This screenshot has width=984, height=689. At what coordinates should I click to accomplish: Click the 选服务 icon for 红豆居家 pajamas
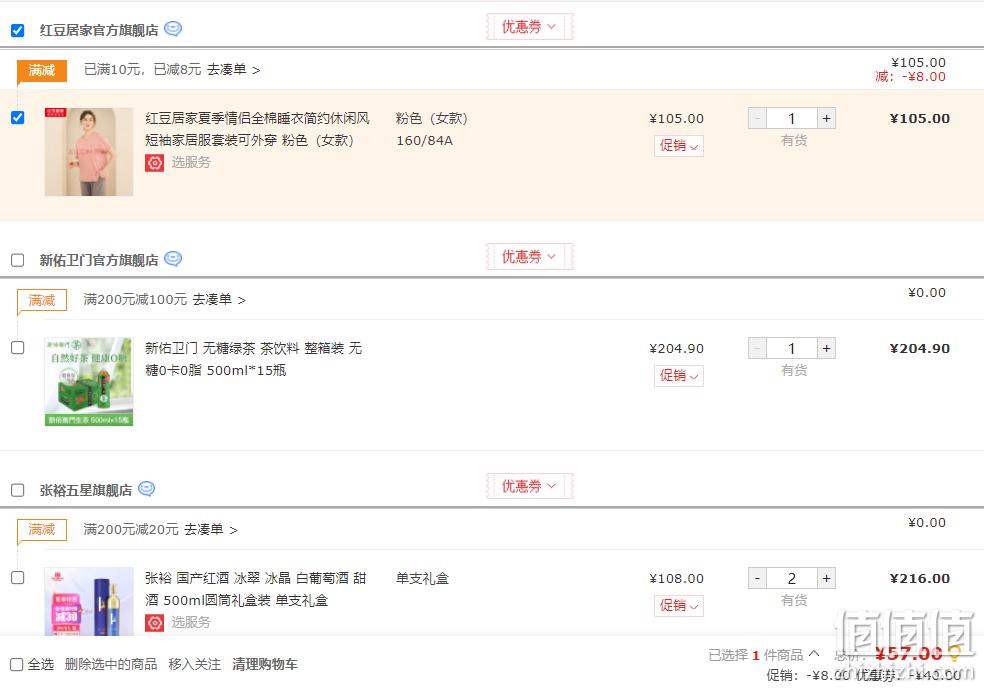154,163
